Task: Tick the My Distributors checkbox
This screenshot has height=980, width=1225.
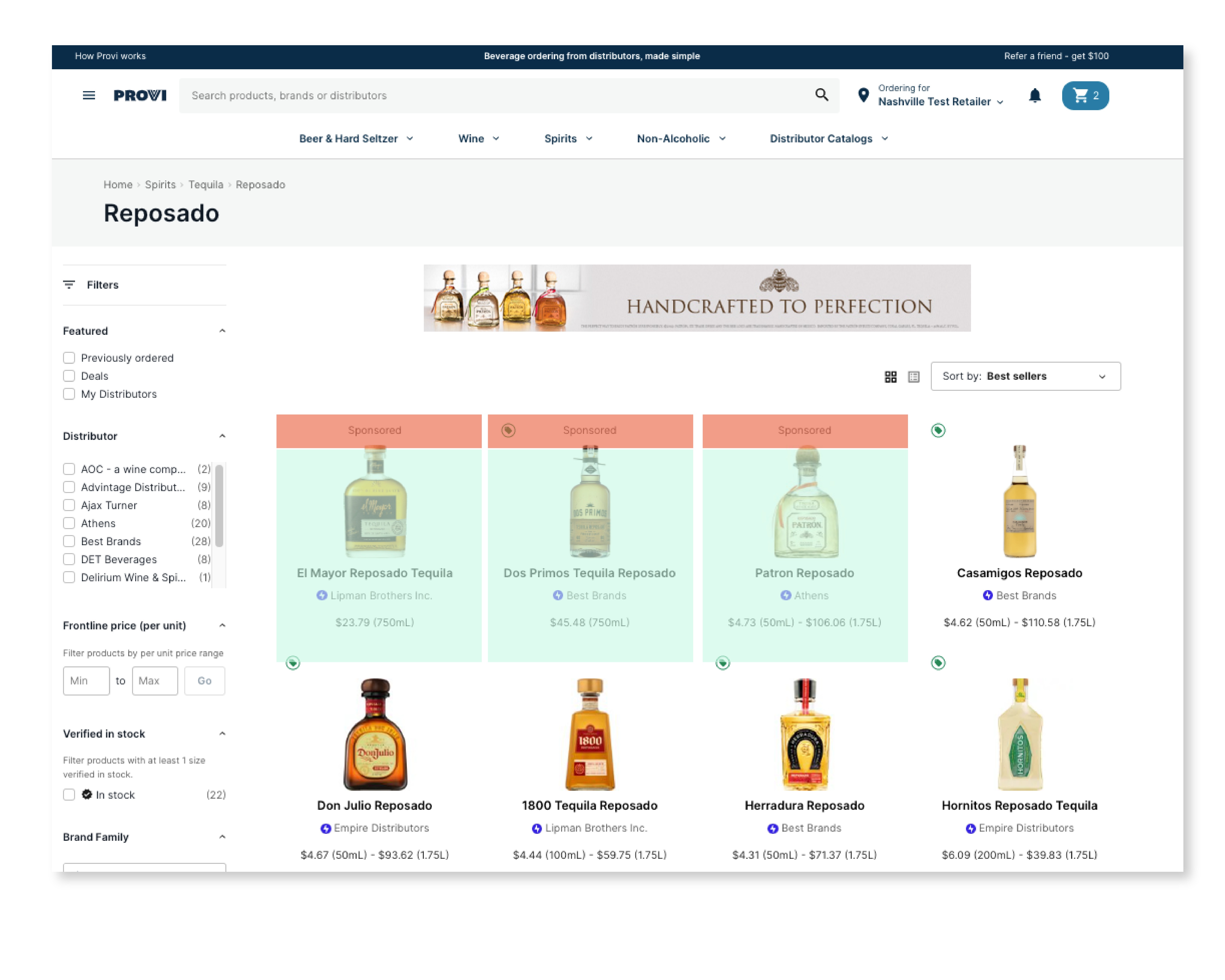Action: coord(69,394)
